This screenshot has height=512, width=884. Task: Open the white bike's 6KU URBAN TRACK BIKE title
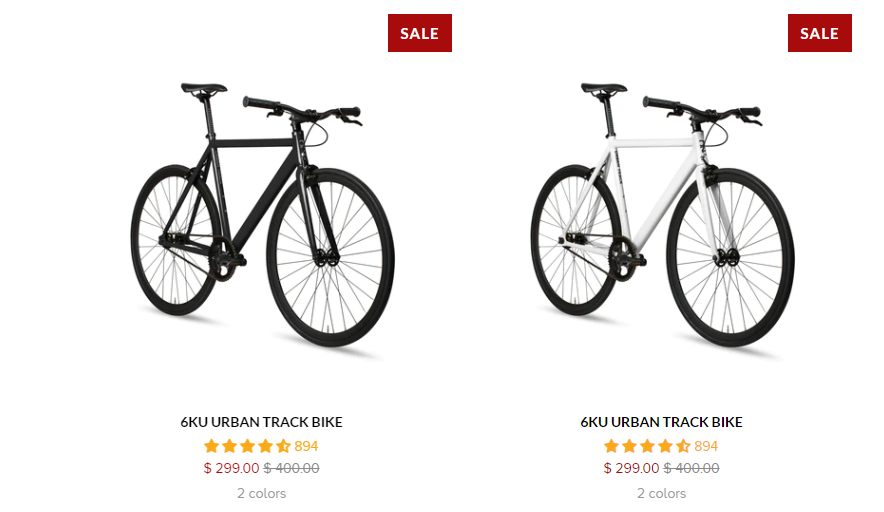662,422
